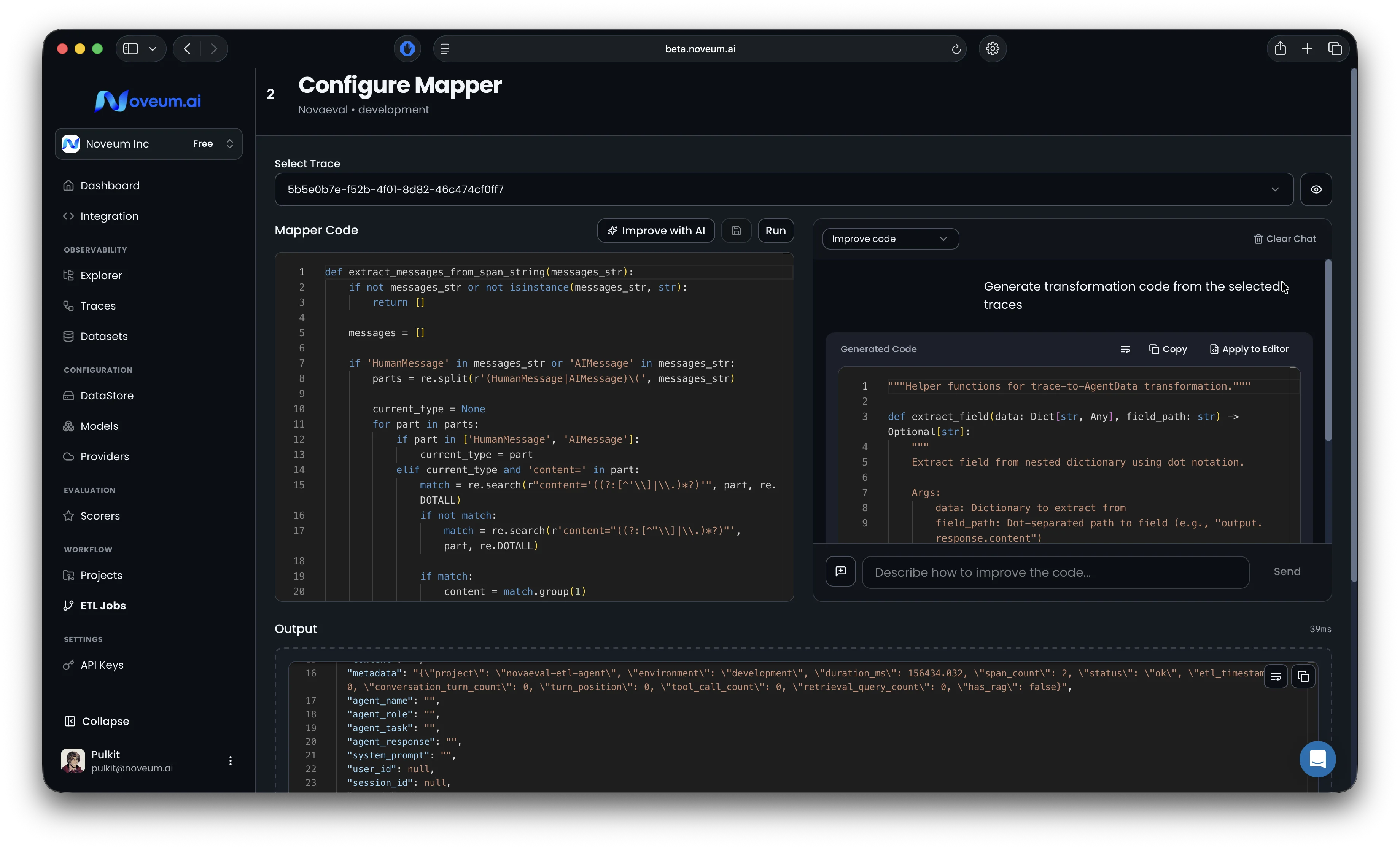Click the Clear Chat trash button
This screenshot has width=1400, height=849.
pyautogui.click(x=1285, y=239)
